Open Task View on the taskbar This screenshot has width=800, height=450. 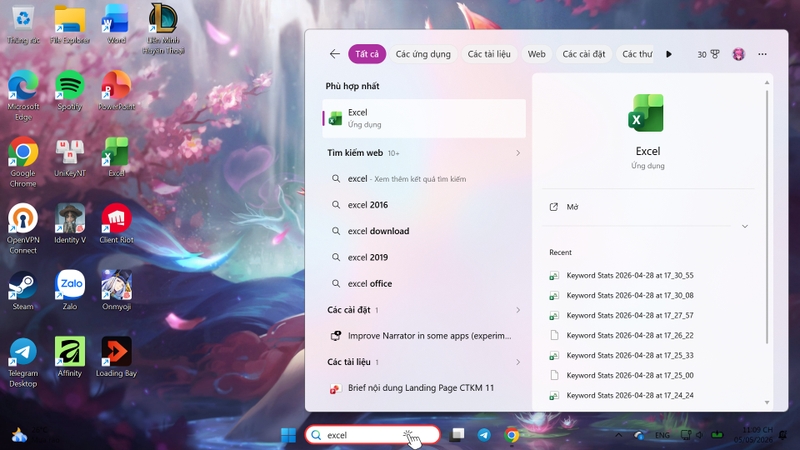click(457, 435)
